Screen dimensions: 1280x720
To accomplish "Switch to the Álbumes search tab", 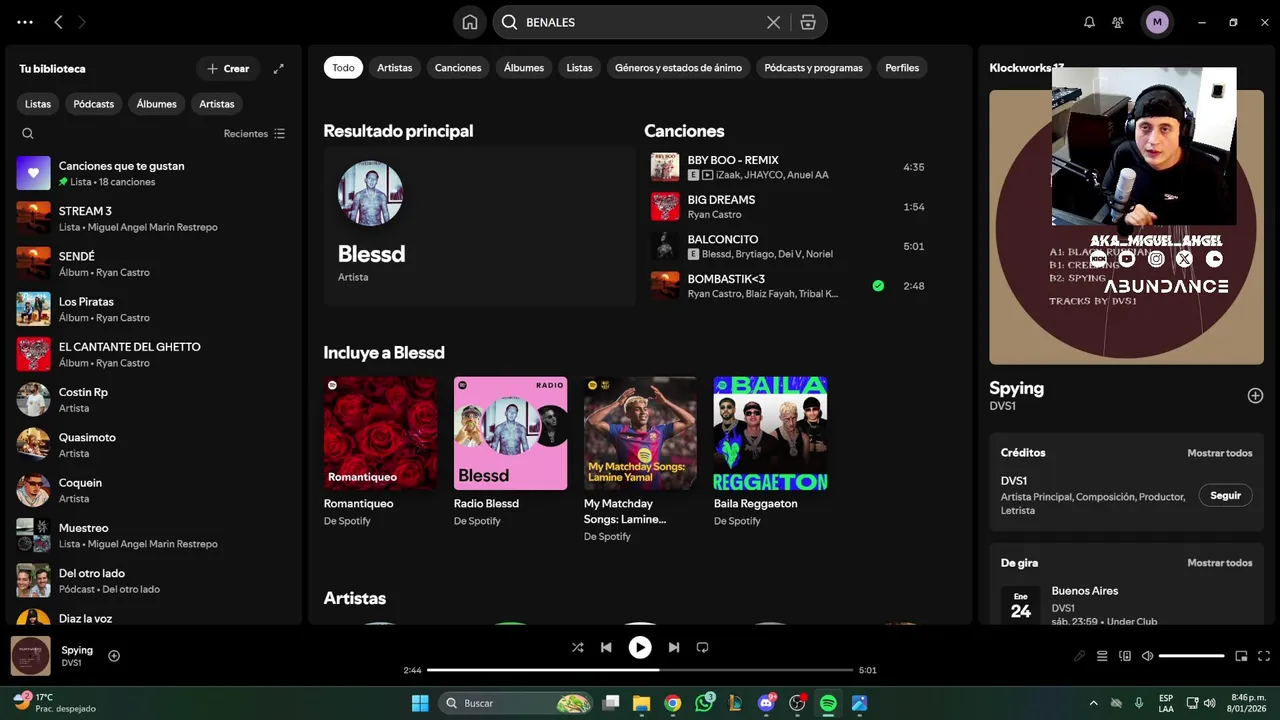I will point(524,68).
